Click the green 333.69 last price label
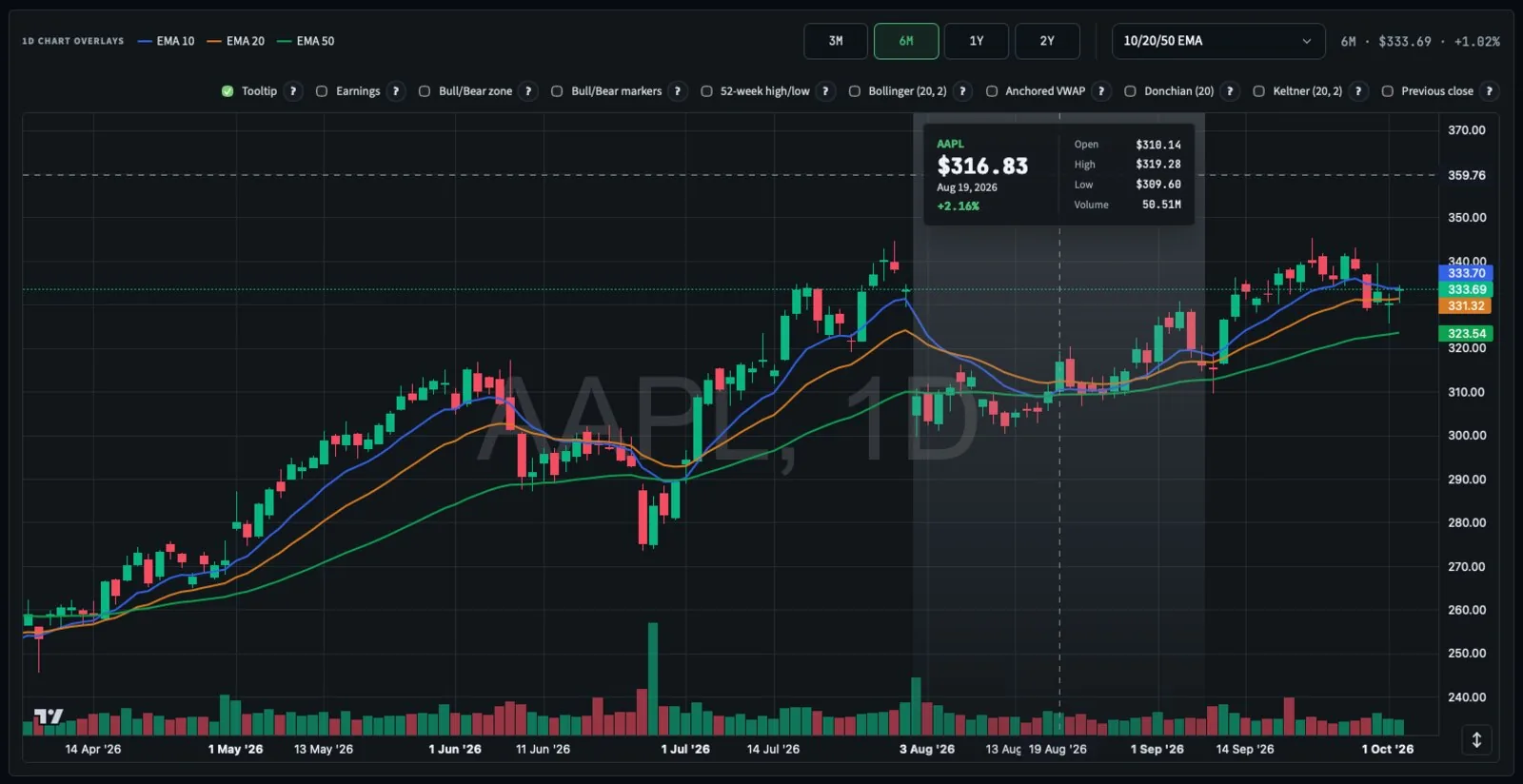The image size is (1523, 784). coord(1466,289)
